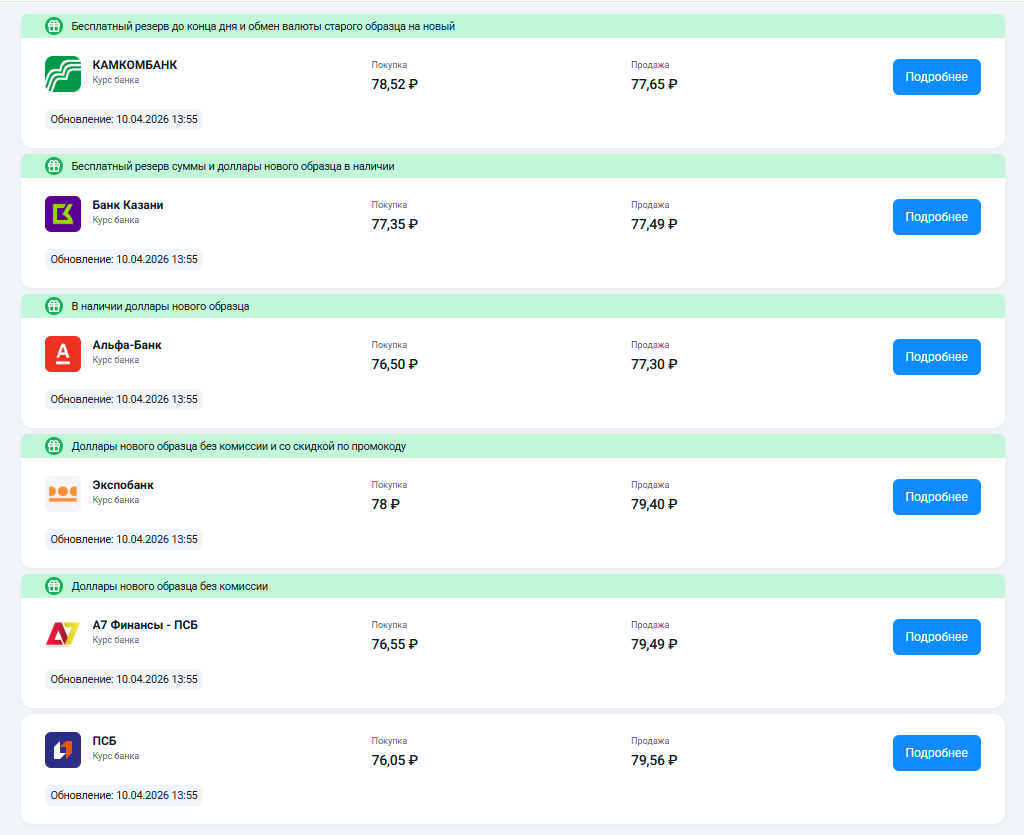Click Банк Казани promo banner about бесплатный резерв суммы
This screenshot has height=835, width=1024.
513,166
